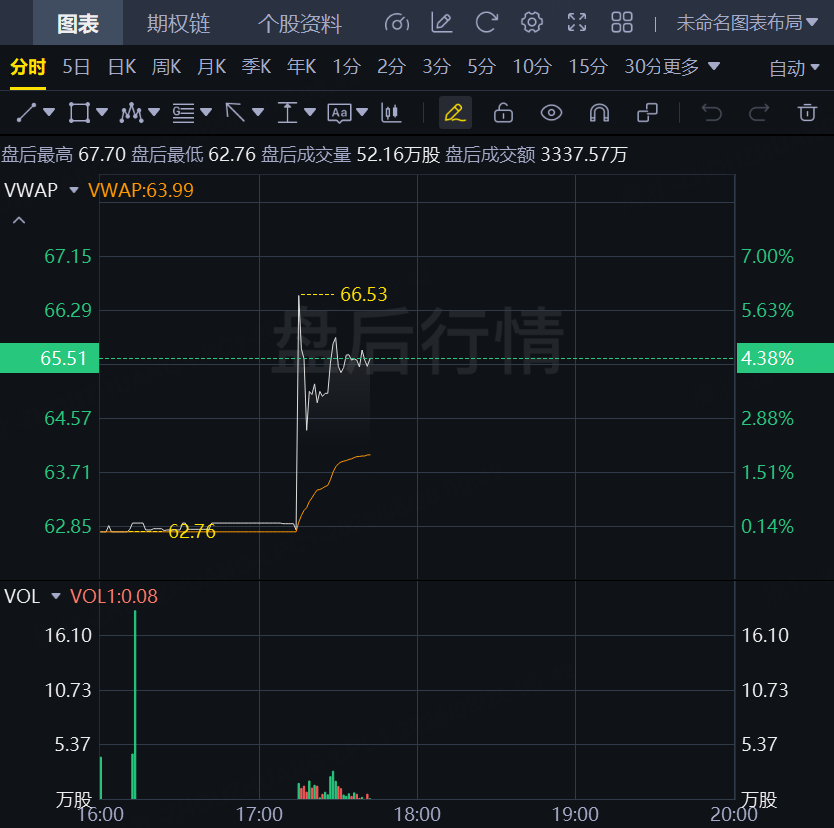The width and height of the screenshot is (834, 828).
Task: Open the 自动 scale dropdown
Action: [794, 68]
